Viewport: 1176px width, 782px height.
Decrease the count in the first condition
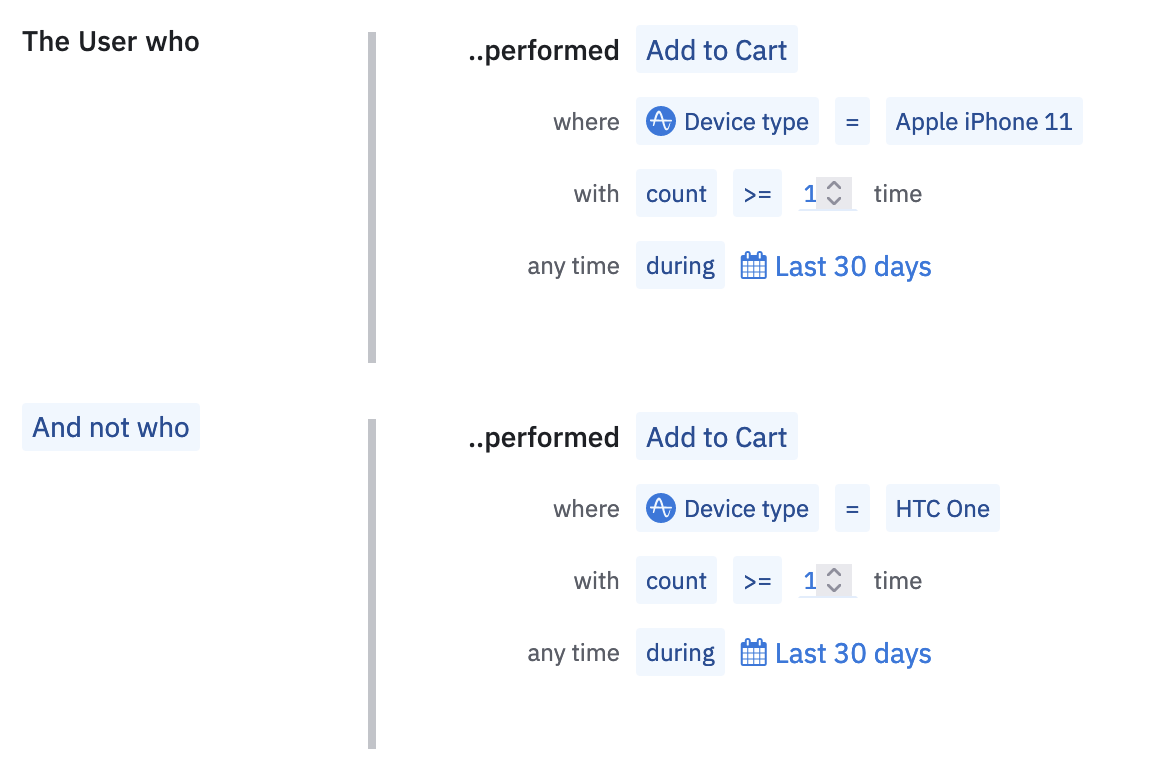point(835,201)
